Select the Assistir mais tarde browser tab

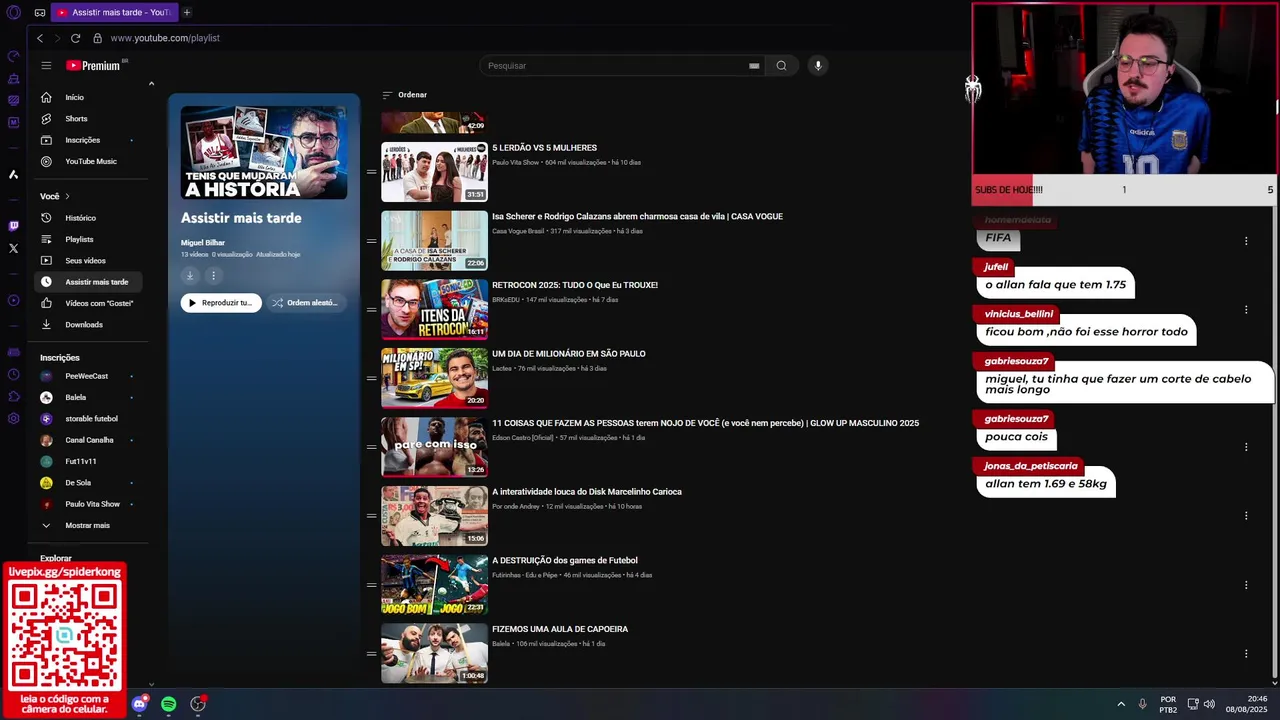click(113, 12)
